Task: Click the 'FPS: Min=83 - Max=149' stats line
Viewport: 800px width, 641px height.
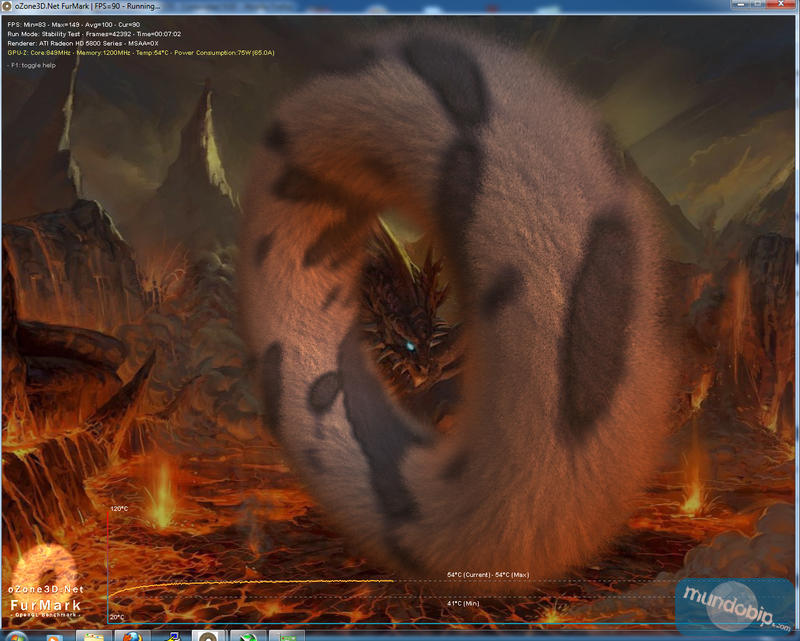Action: point(73,24)
